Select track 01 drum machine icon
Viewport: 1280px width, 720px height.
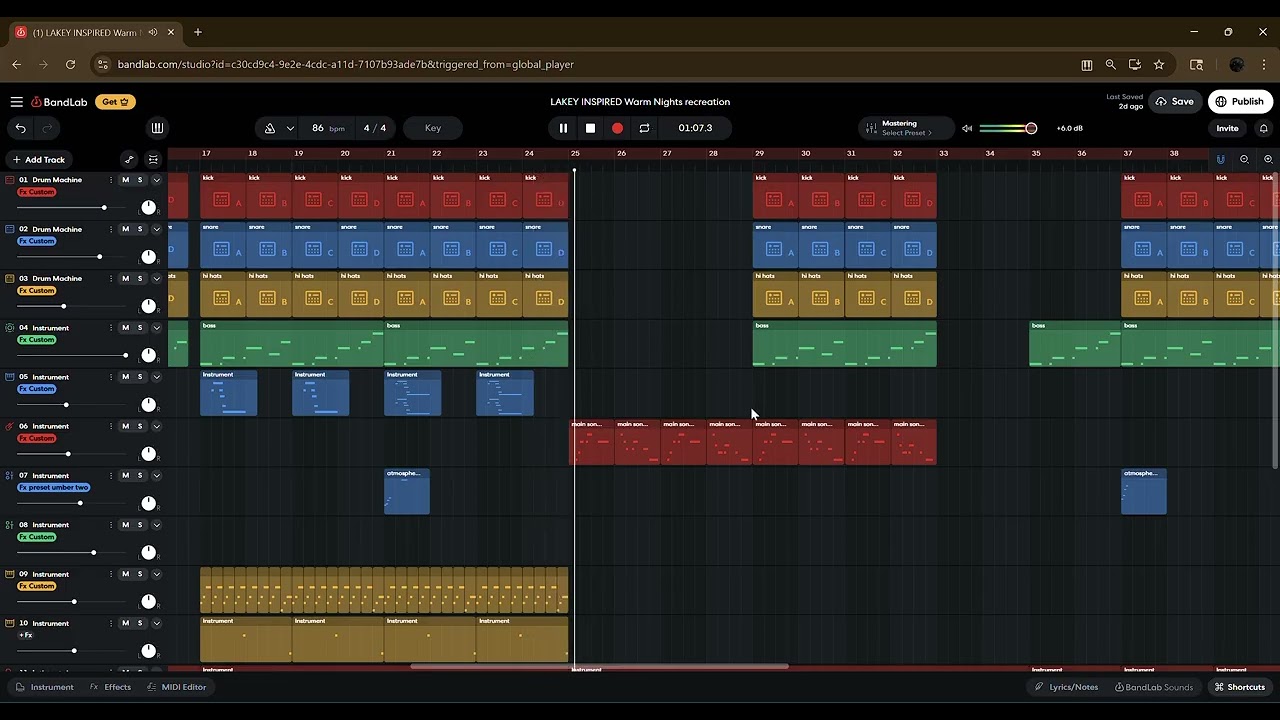(10, 180)
